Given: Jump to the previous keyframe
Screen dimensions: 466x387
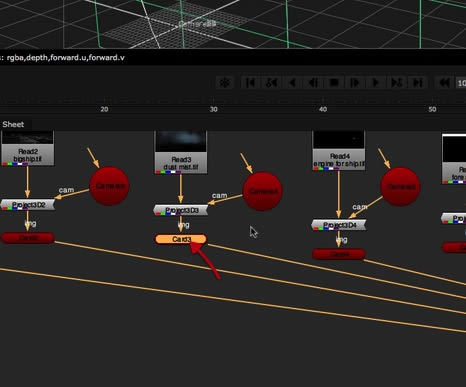Looking at the screenshot, I should pyautogui.click(x=271, y=82).
